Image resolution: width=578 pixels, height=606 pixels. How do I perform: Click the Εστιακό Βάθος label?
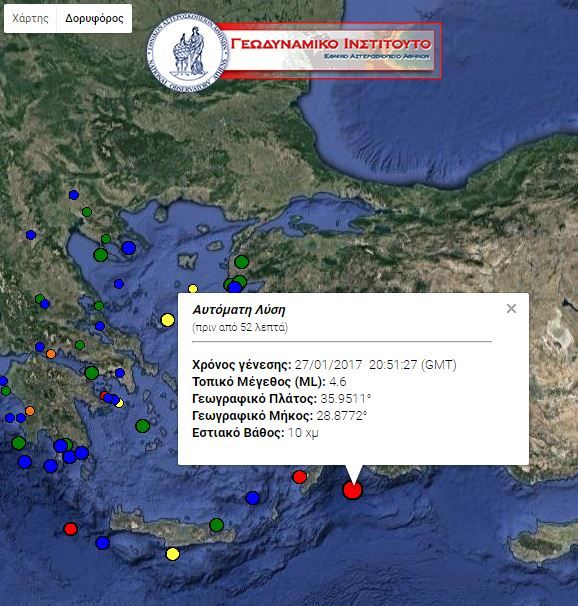pyautogui.click(x=238, y=432)
